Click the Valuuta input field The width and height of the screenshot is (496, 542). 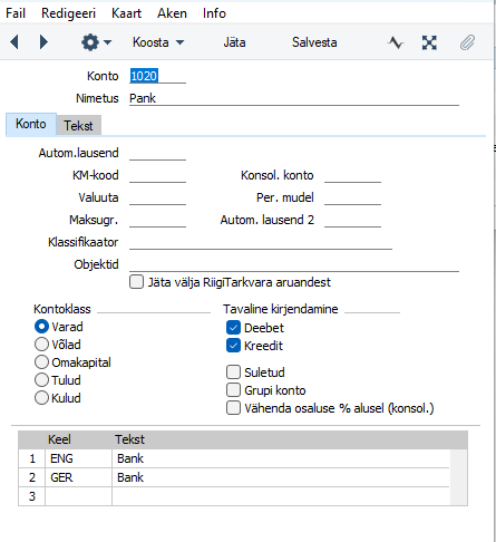point(158,198)
